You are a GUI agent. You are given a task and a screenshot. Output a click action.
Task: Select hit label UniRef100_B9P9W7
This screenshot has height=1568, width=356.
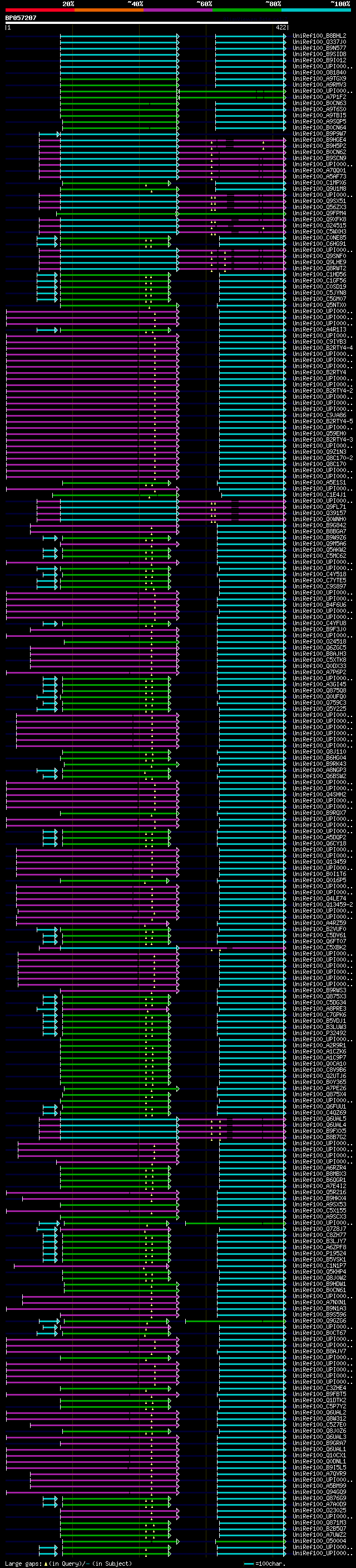coord(319,134)
